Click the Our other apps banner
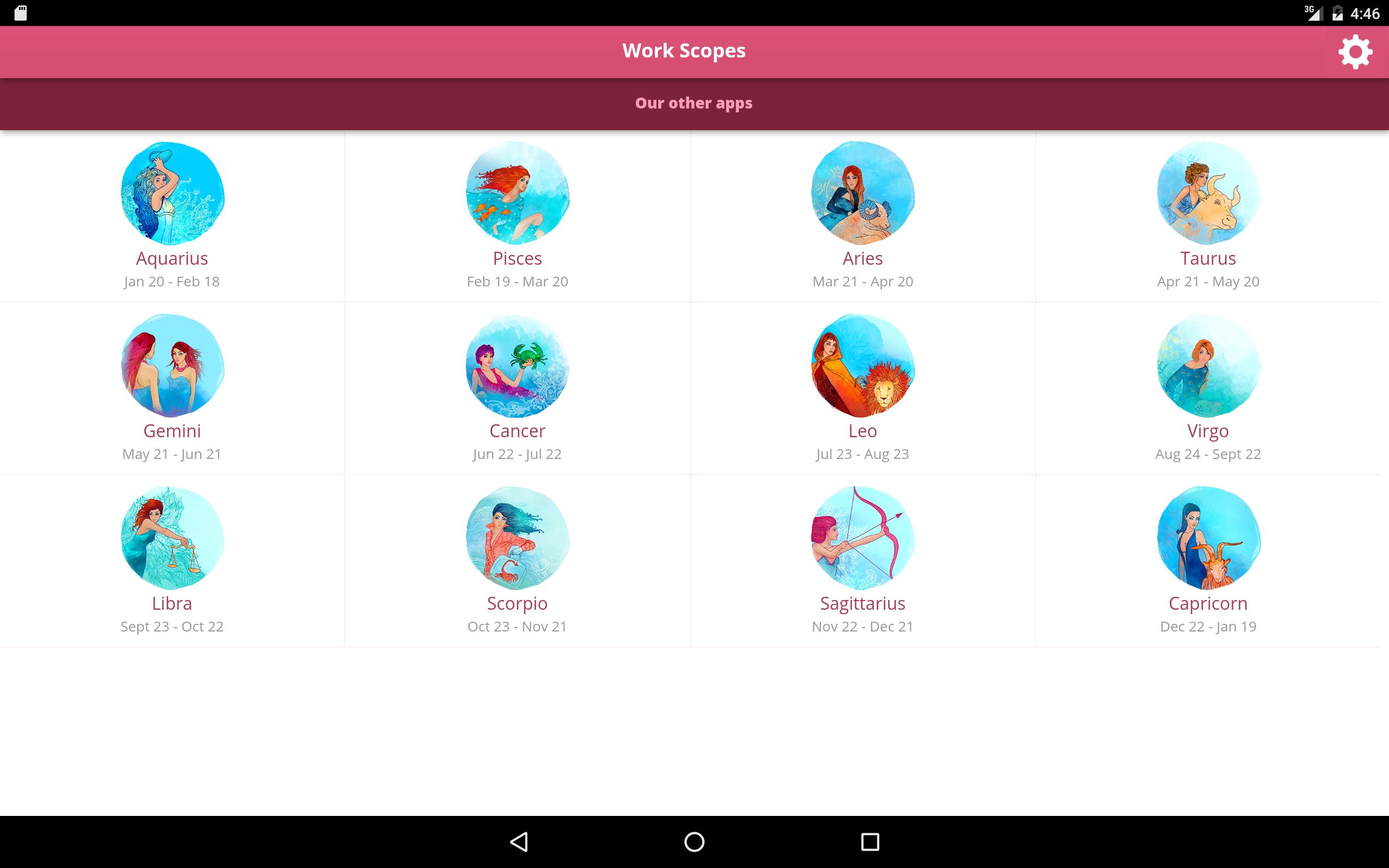Viewport: 1389px width, 868px height. (x=694, y=102)
